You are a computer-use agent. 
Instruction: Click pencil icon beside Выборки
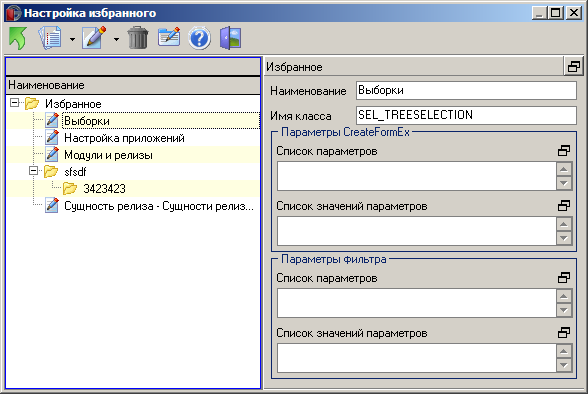coord(52,120)
